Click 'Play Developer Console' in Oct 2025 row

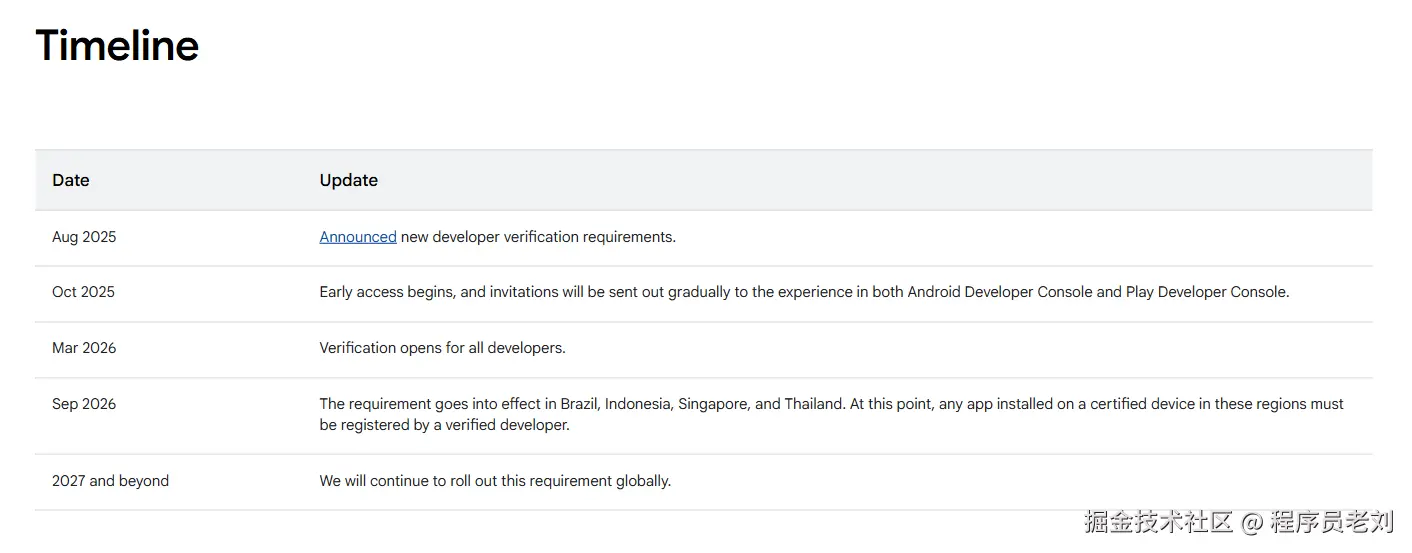tap(1206, 292)
